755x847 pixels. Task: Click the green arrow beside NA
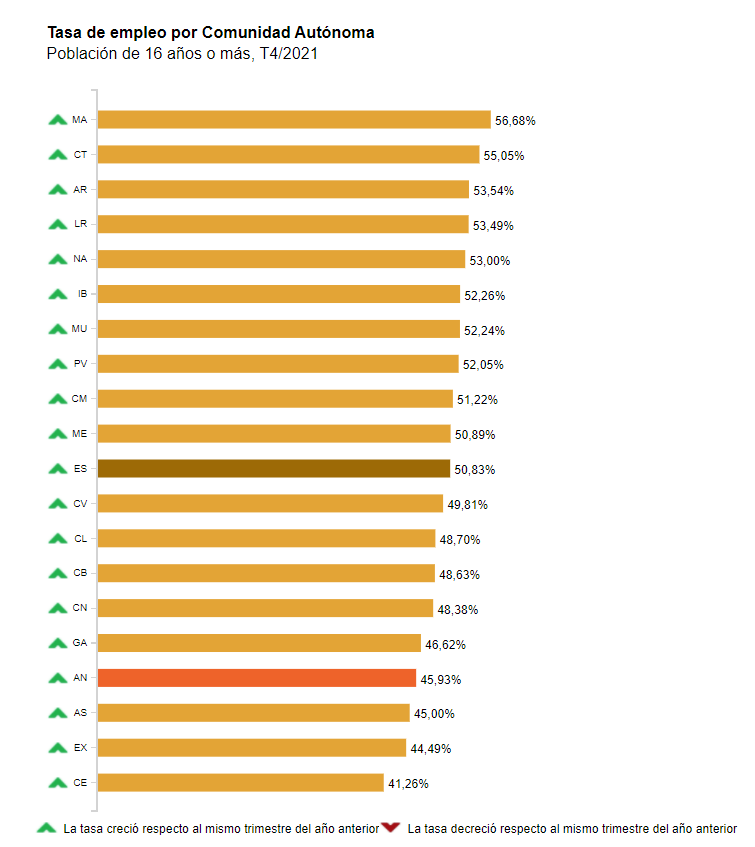pos(57,259)
